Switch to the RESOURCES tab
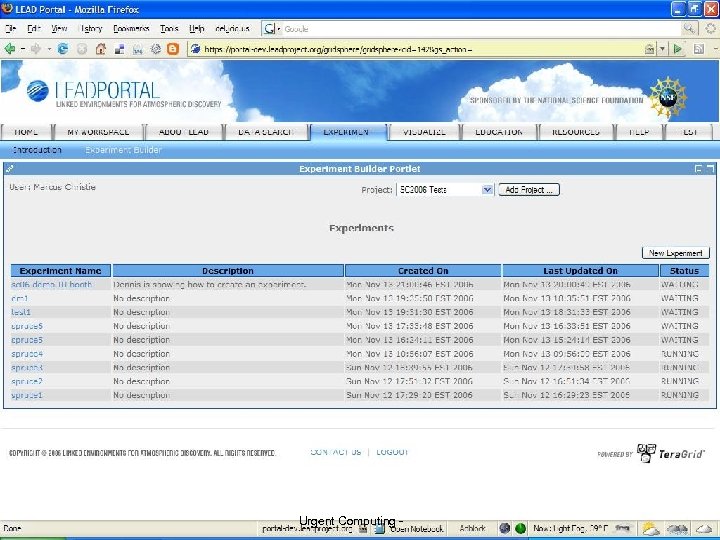 pyautogui.click(x=576, y=132)
